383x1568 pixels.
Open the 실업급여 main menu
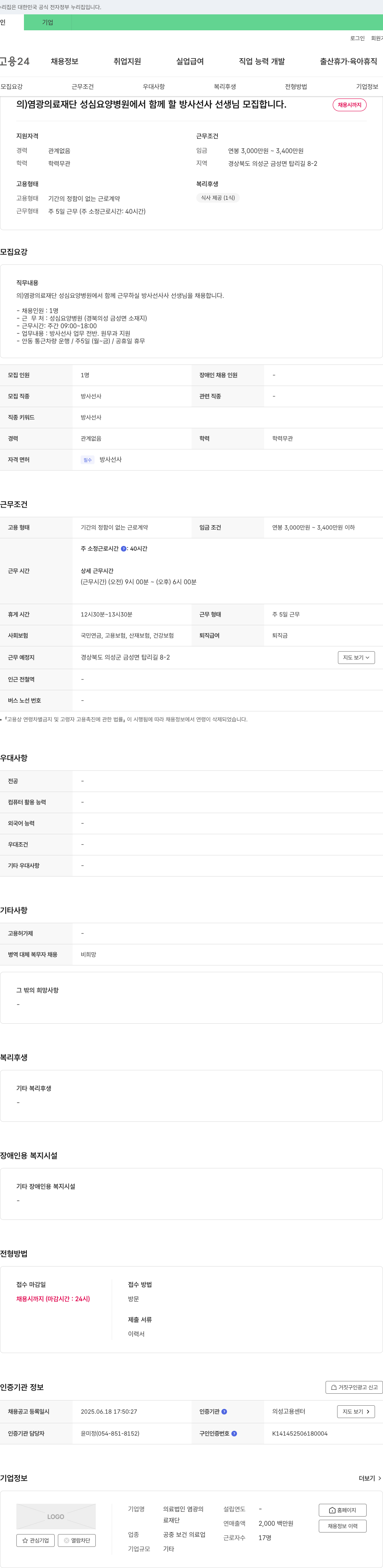190,61
